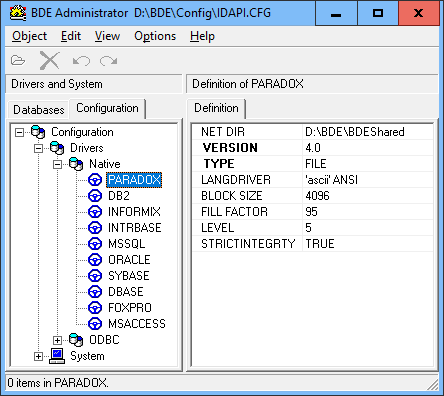Select the DBASE driver in tree
Image resolution: width=444 pixels, height=396 pixels.
[x=126, y=292]
